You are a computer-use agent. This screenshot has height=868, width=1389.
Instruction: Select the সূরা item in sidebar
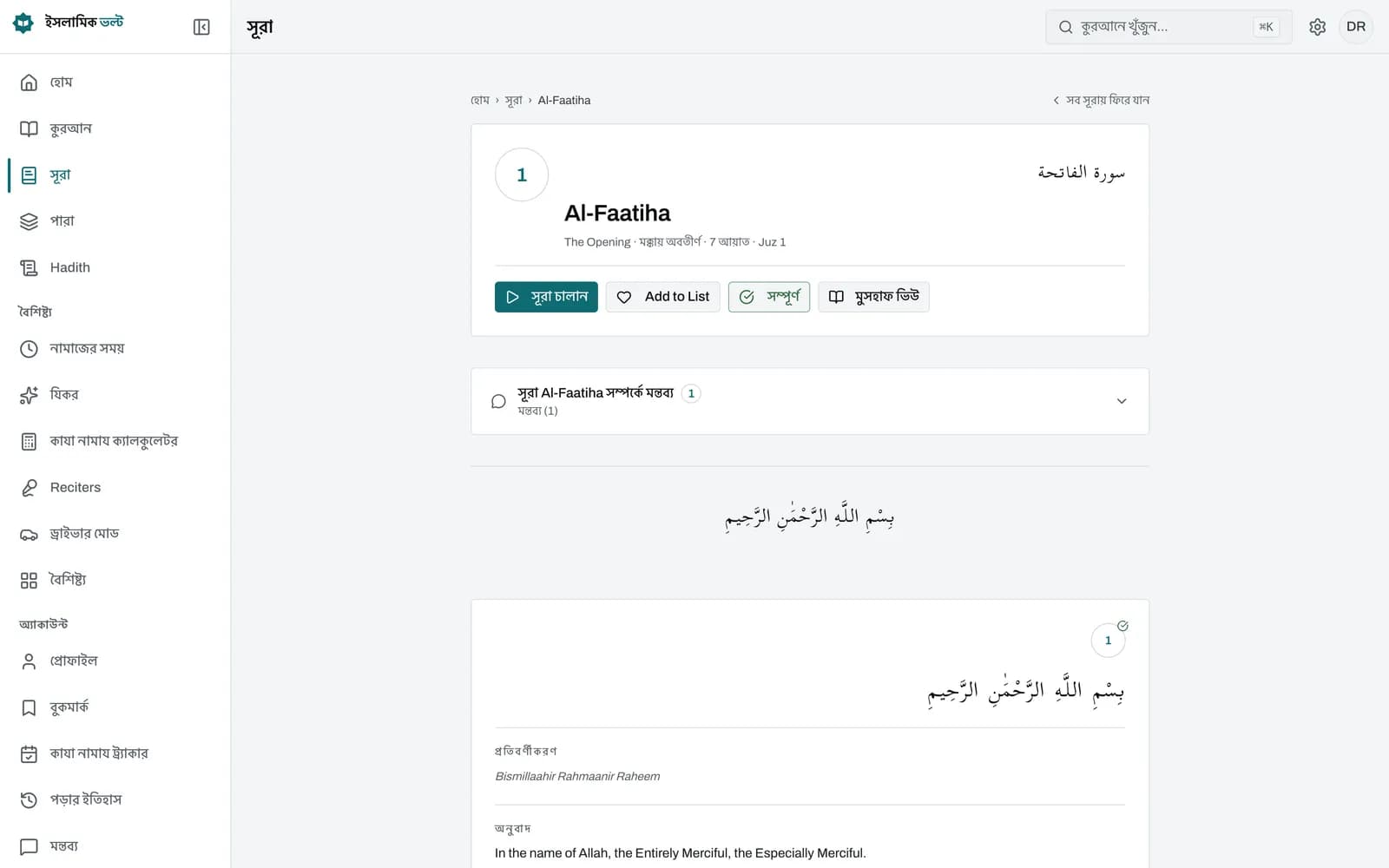point(115,174)
